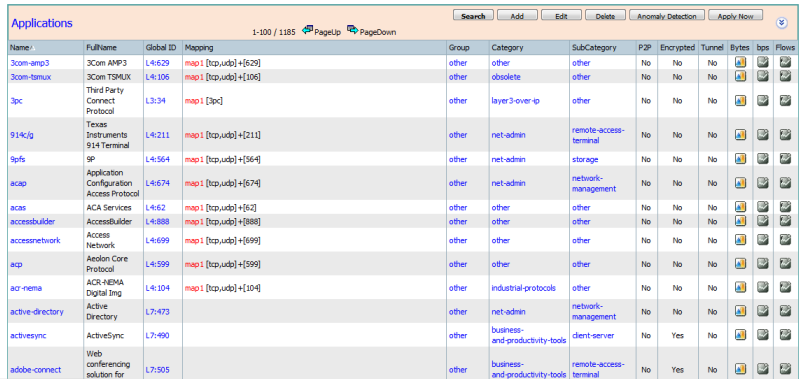Sort by SubCategory column header
This screenshot has height=379, width=805.
(594, 47)
